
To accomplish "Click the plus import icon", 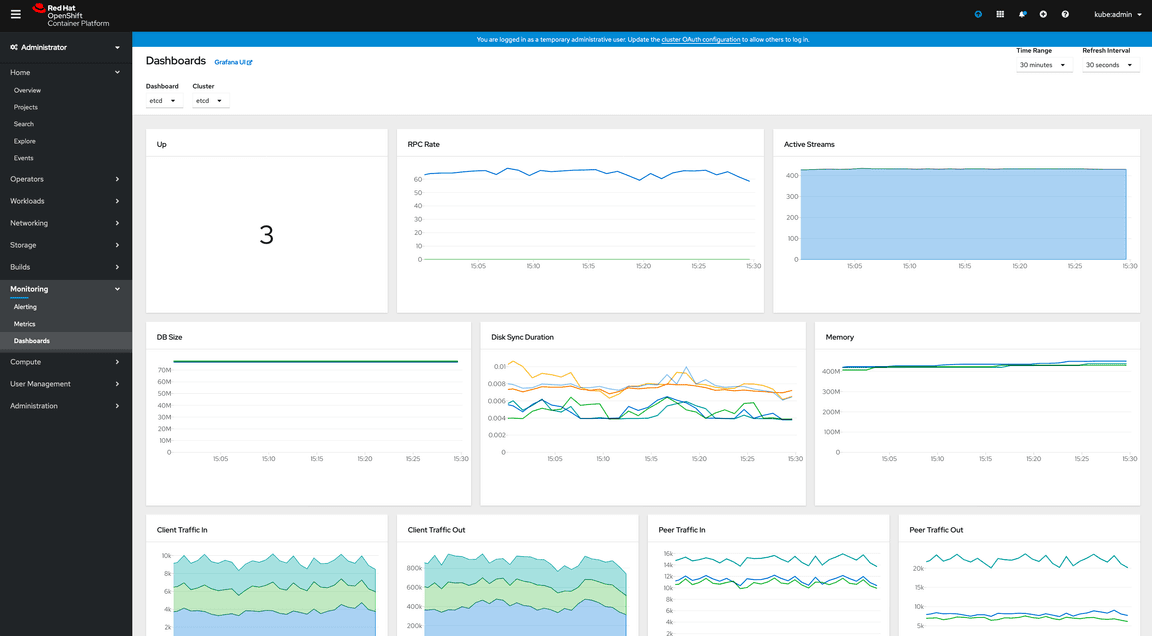I will [x=1043, y=14].
